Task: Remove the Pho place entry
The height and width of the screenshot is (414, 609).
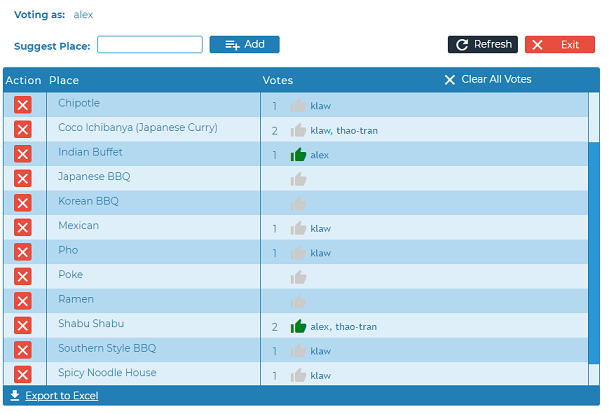Action: click(x=23, y=252)
